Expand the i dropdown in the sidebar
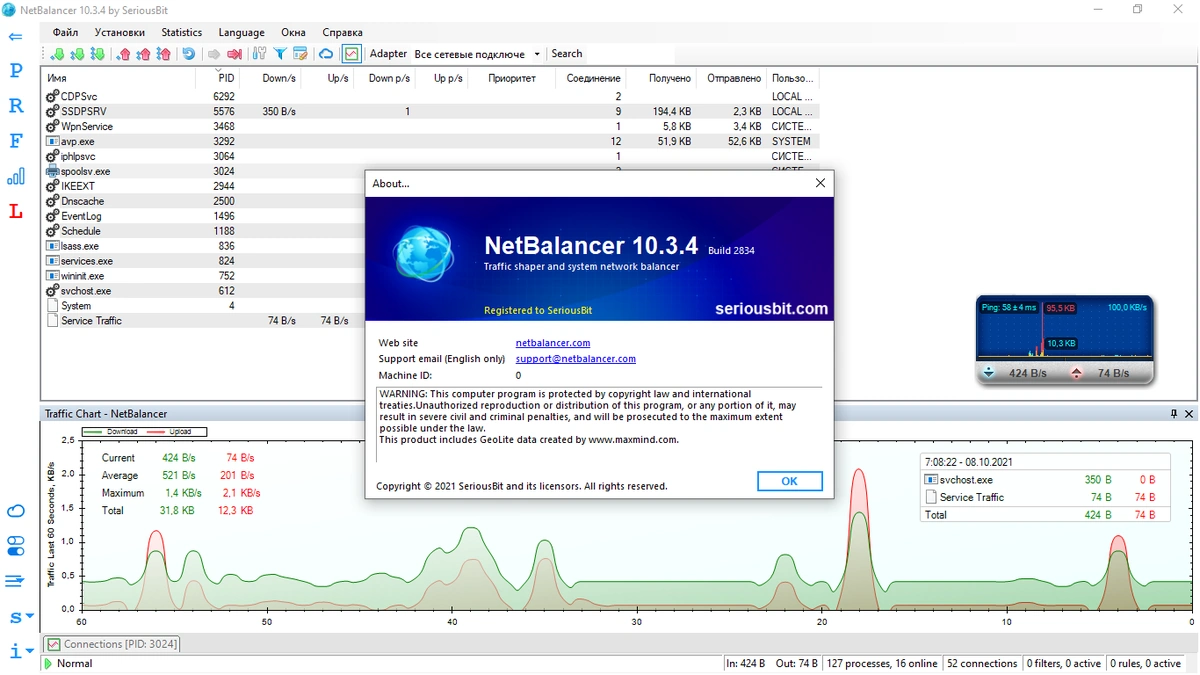 click(20, 651)
